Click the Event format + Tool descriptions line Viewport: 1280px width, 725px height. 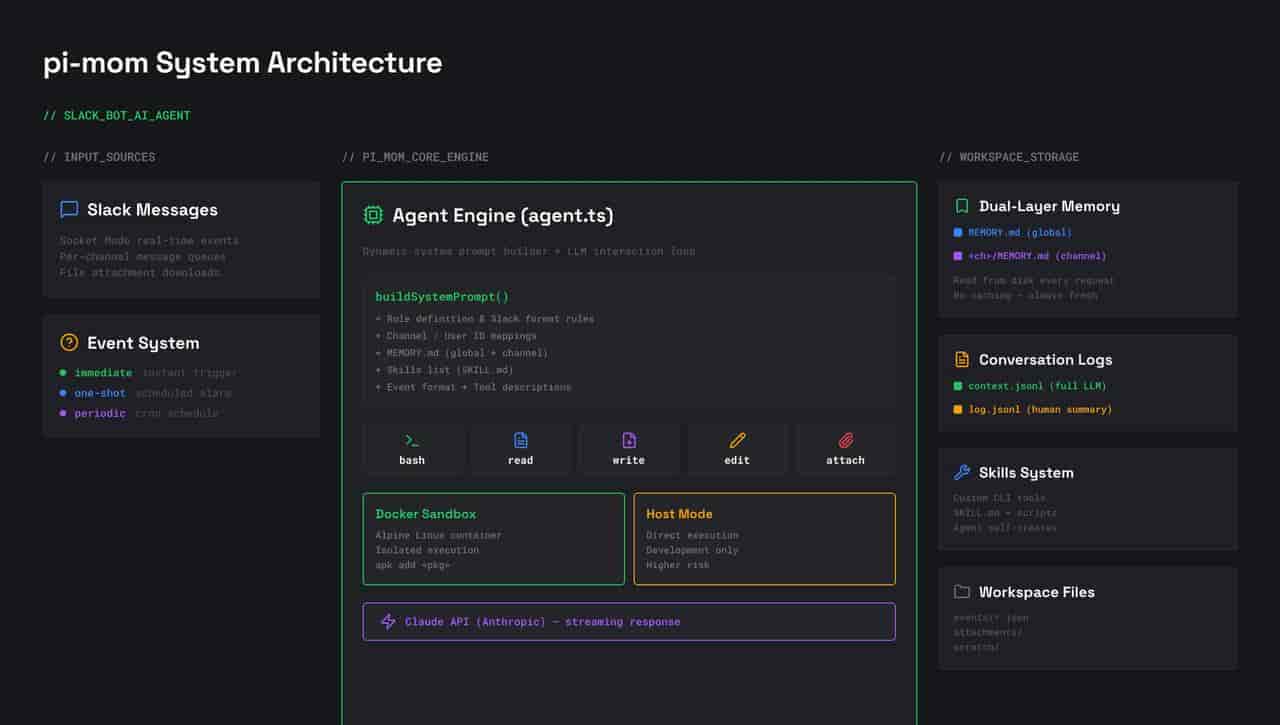point(473,387)
